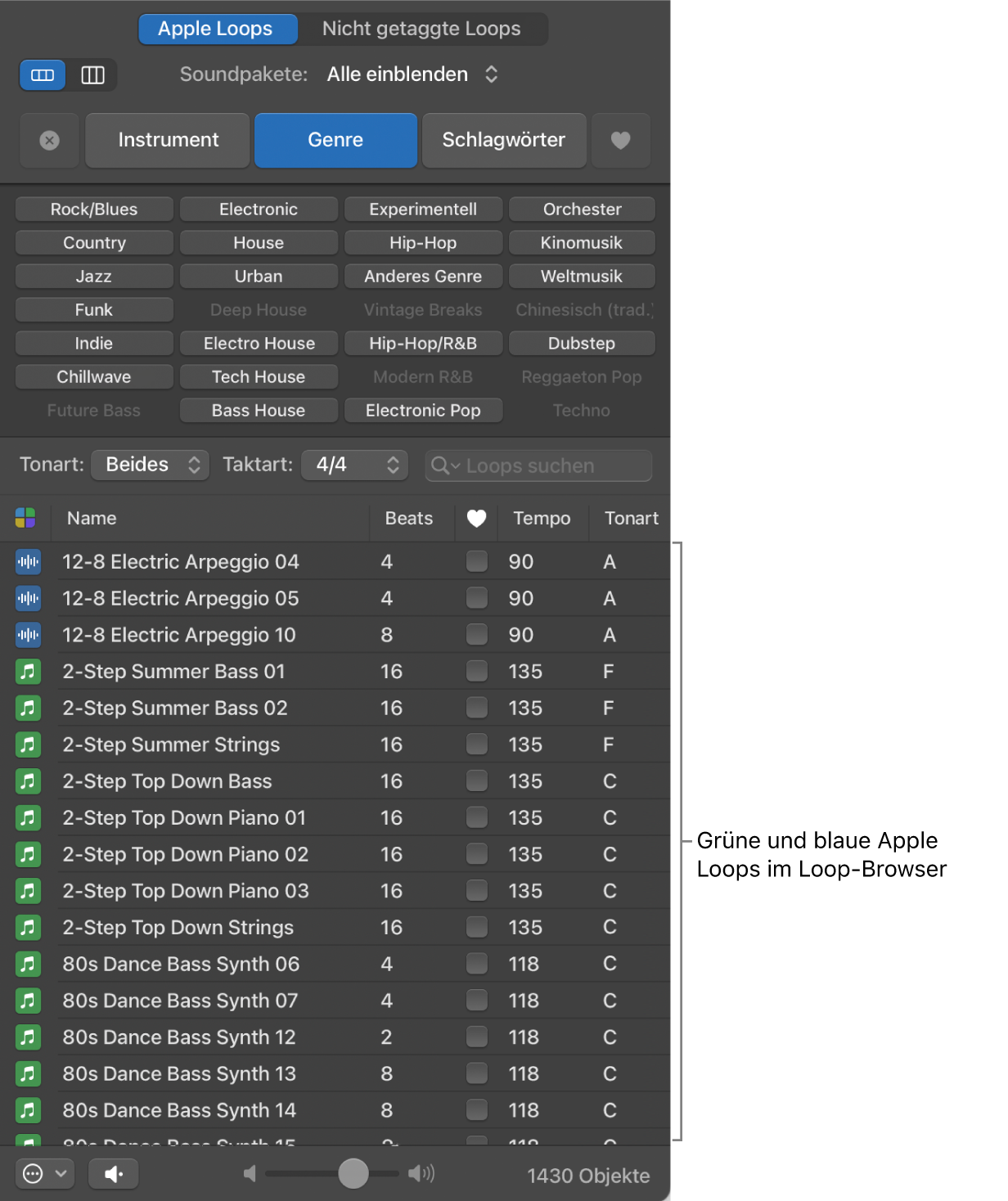Switch to the Instrument category
Screen dimensions: 1008x1201
[168, 141]
